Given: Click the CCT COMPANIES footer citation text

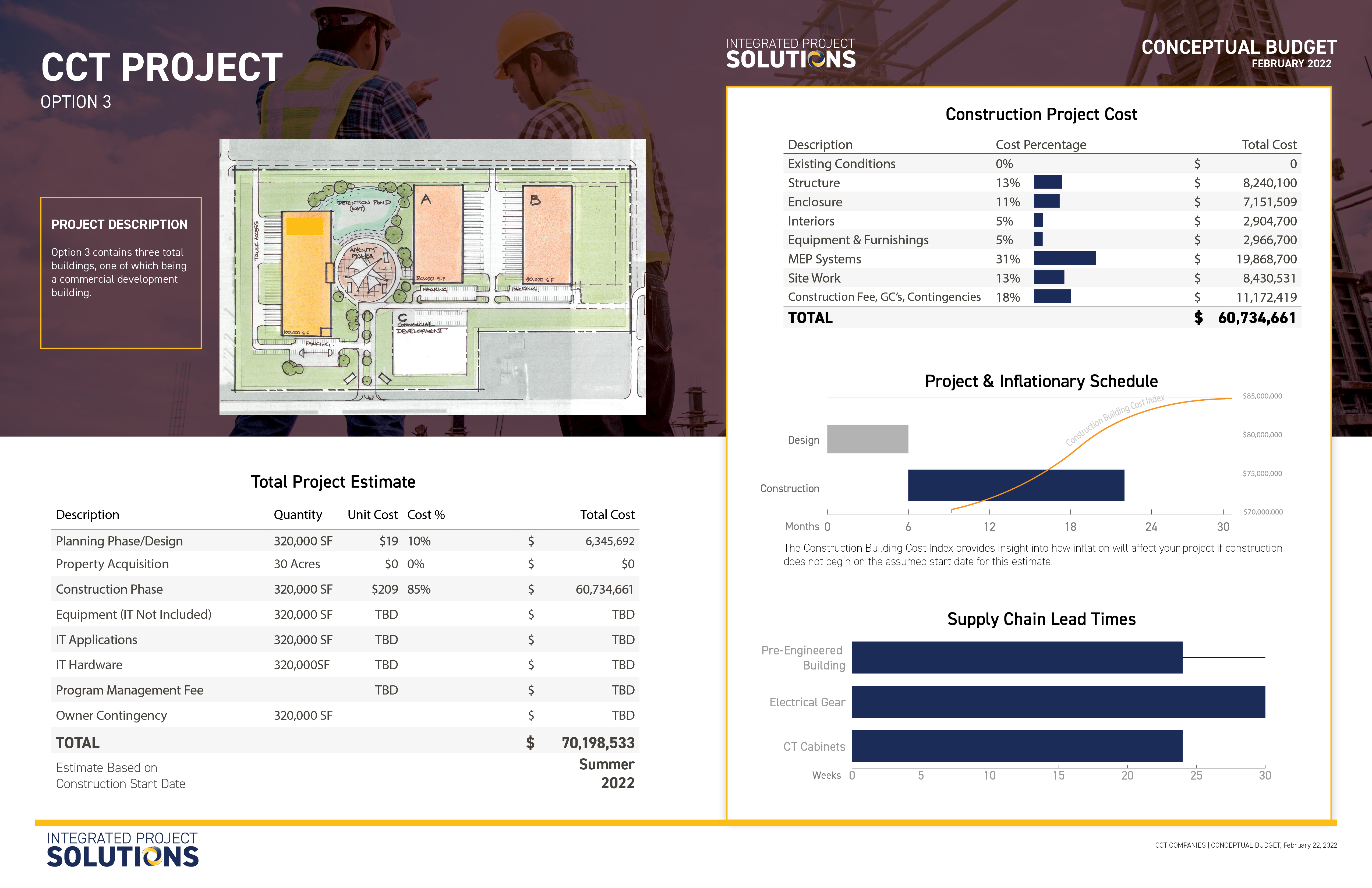Looking at the screenshot, I should click(1246, 845).
